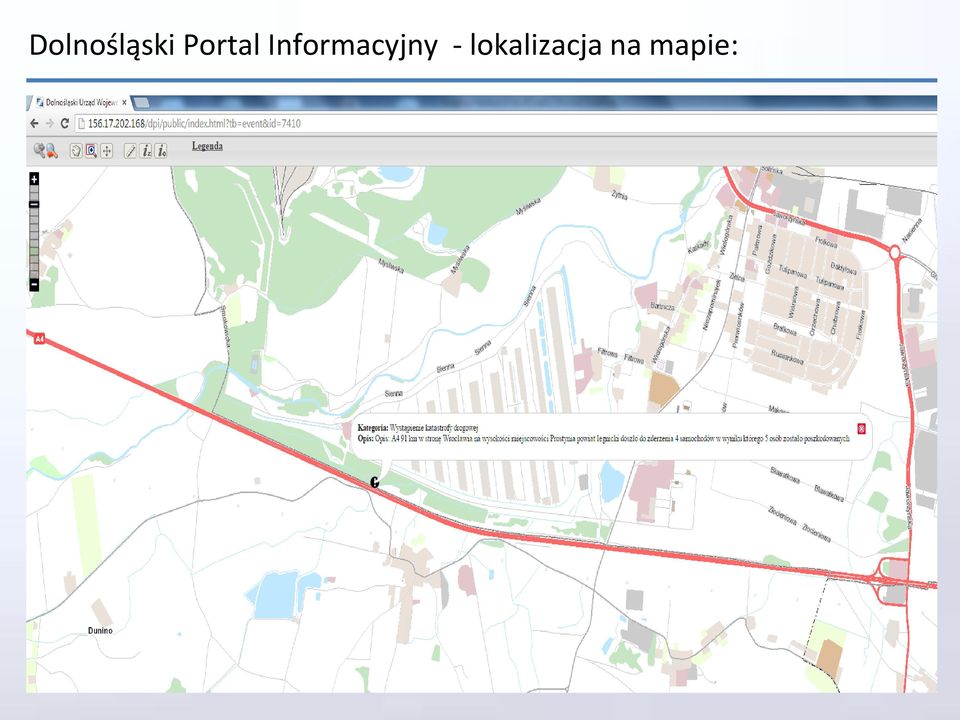This screenshot has width=960, height=720.
Task: Click the 'Bartnicza' street label
Action: [662, 306]
